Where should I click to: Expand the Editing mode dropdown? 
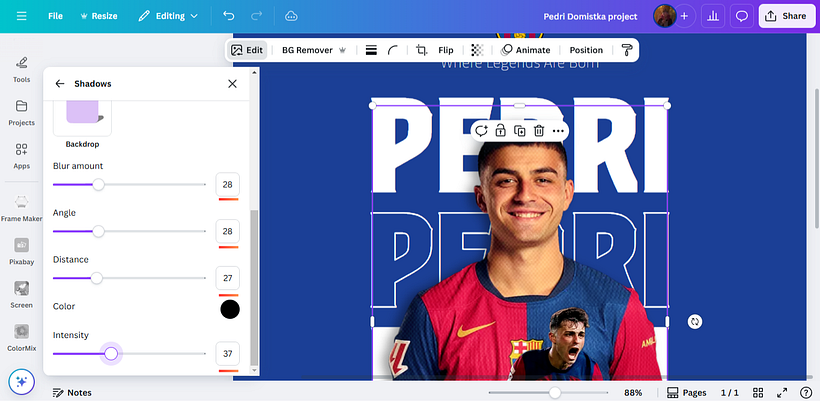coord(168,16)
